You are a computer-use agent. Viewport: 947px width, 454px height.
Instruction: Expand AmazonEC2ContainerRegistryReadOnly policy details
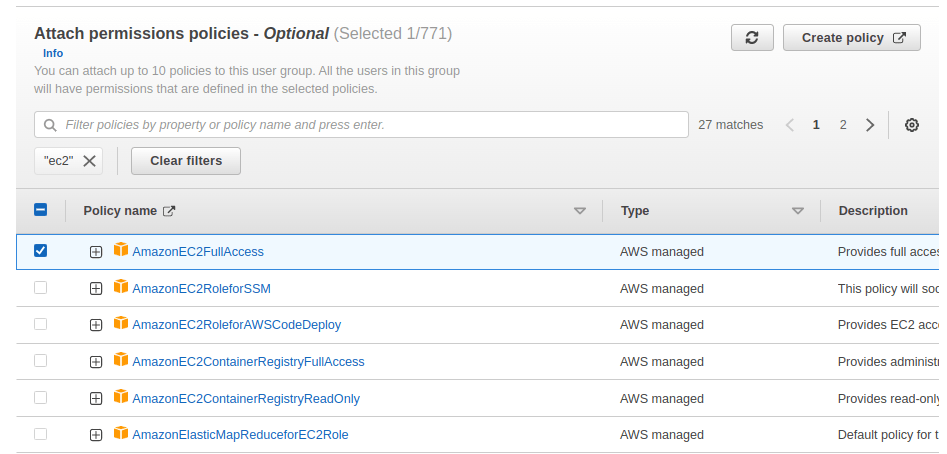coord(96,399)
